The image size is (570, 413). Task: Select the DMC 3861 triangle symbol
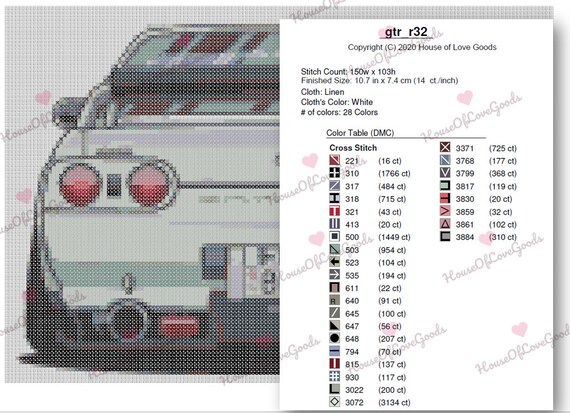(445, 224)
